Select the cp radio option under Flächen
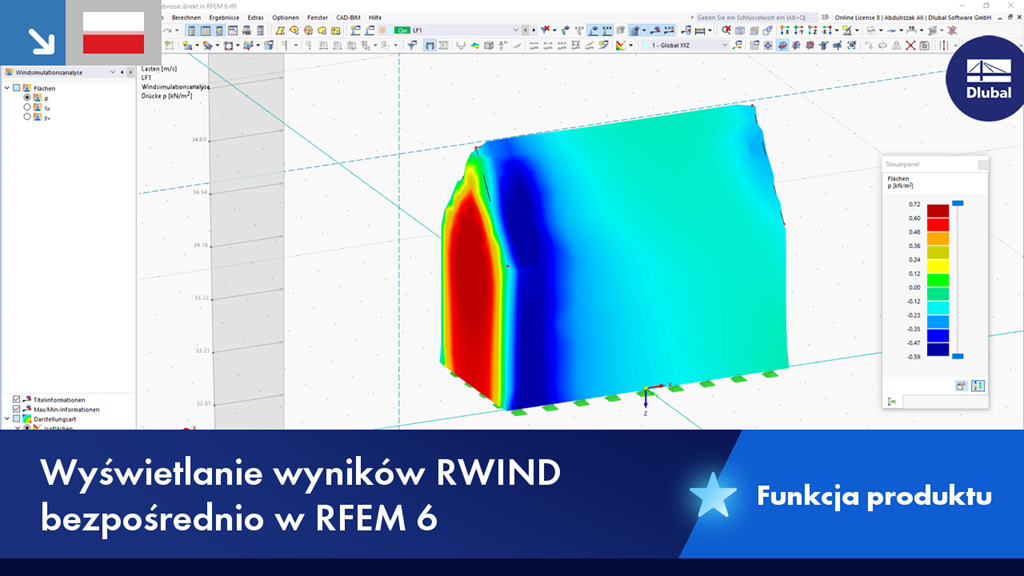The width and height of the screenshot is (1024, 576). (x=27, y=107)
